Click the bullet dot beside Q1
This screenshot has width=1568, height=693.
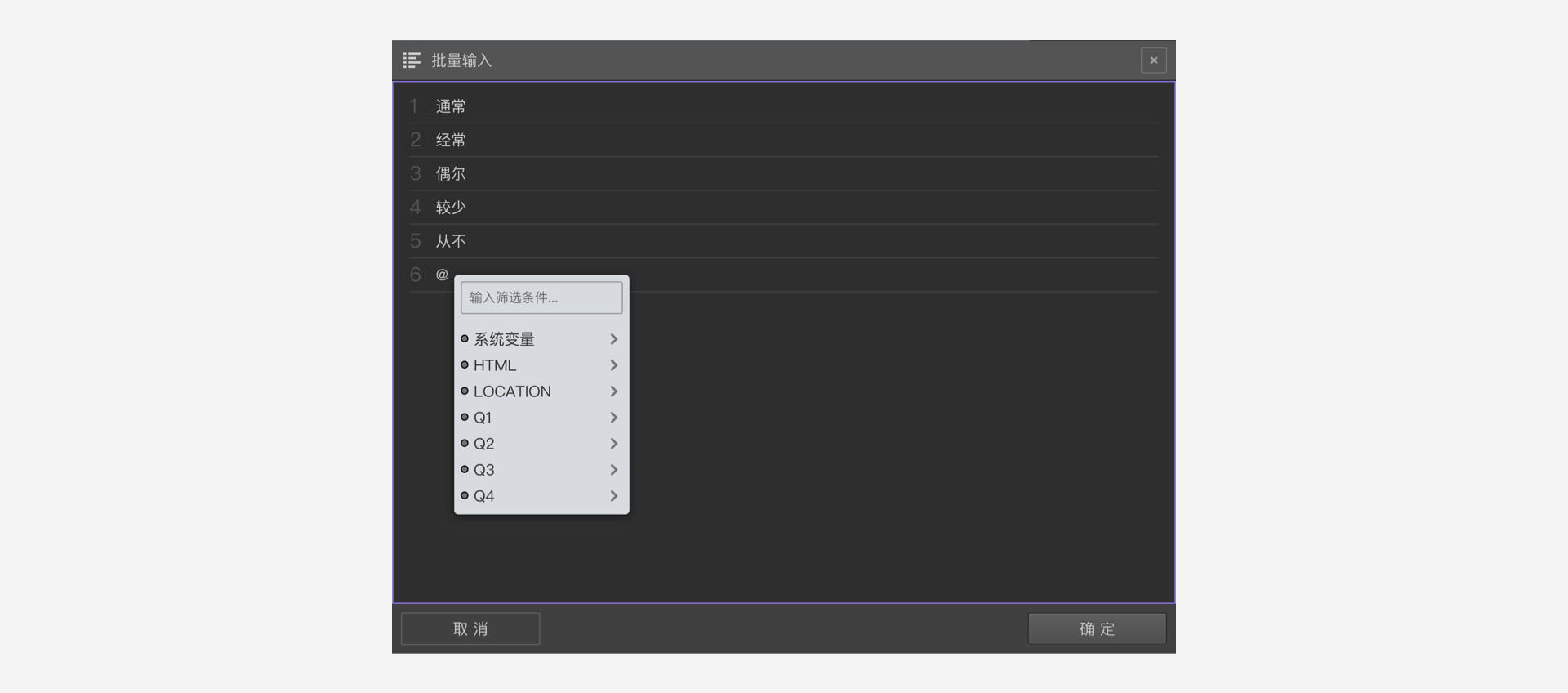pyautogui.click(x=465, y=417)
